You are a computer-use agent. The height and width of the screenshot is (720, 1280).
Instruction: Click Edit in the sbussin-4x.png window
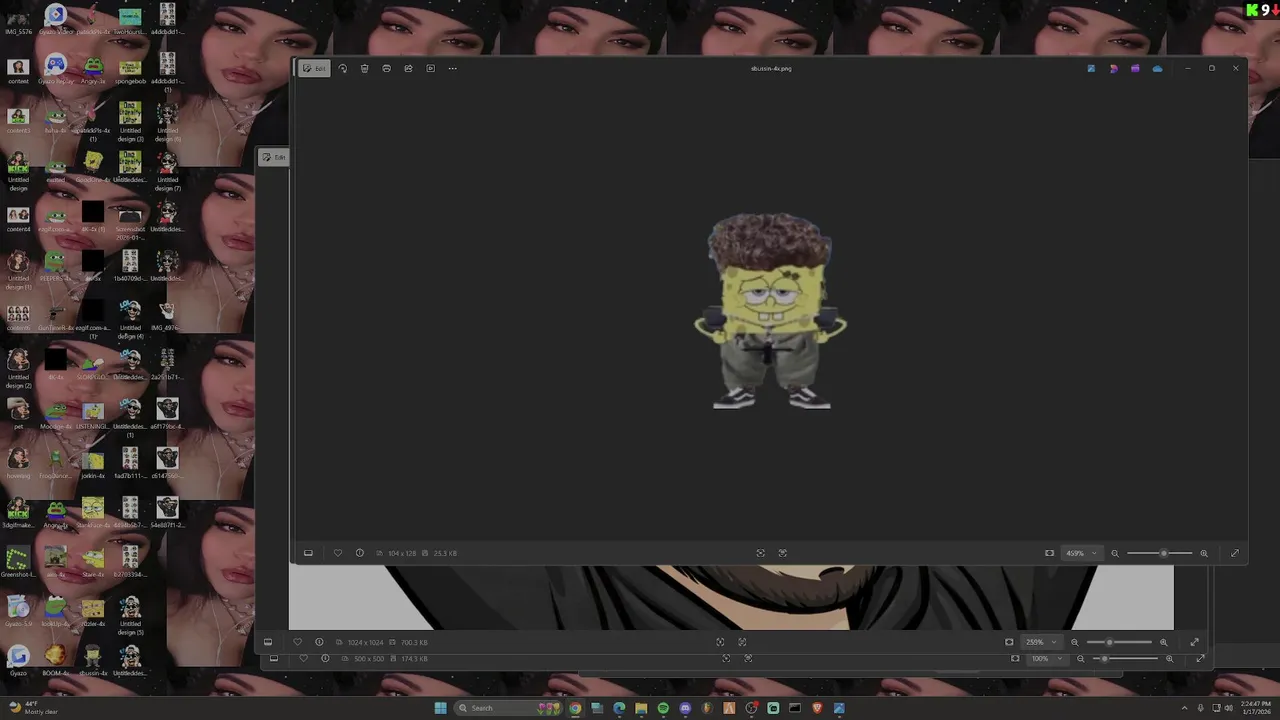pyautogui.click(x=314, y=68)
